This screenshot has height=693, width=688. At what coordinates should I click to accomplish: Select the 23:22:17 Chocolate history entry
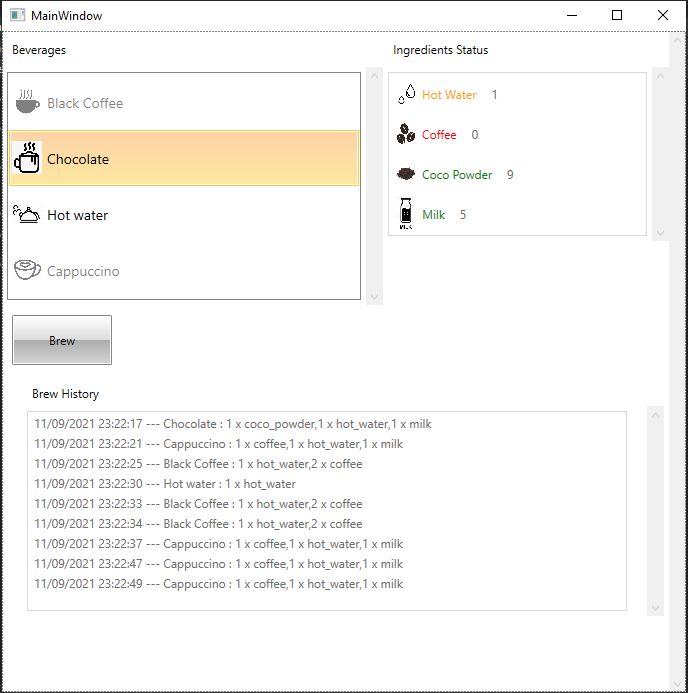233,424
